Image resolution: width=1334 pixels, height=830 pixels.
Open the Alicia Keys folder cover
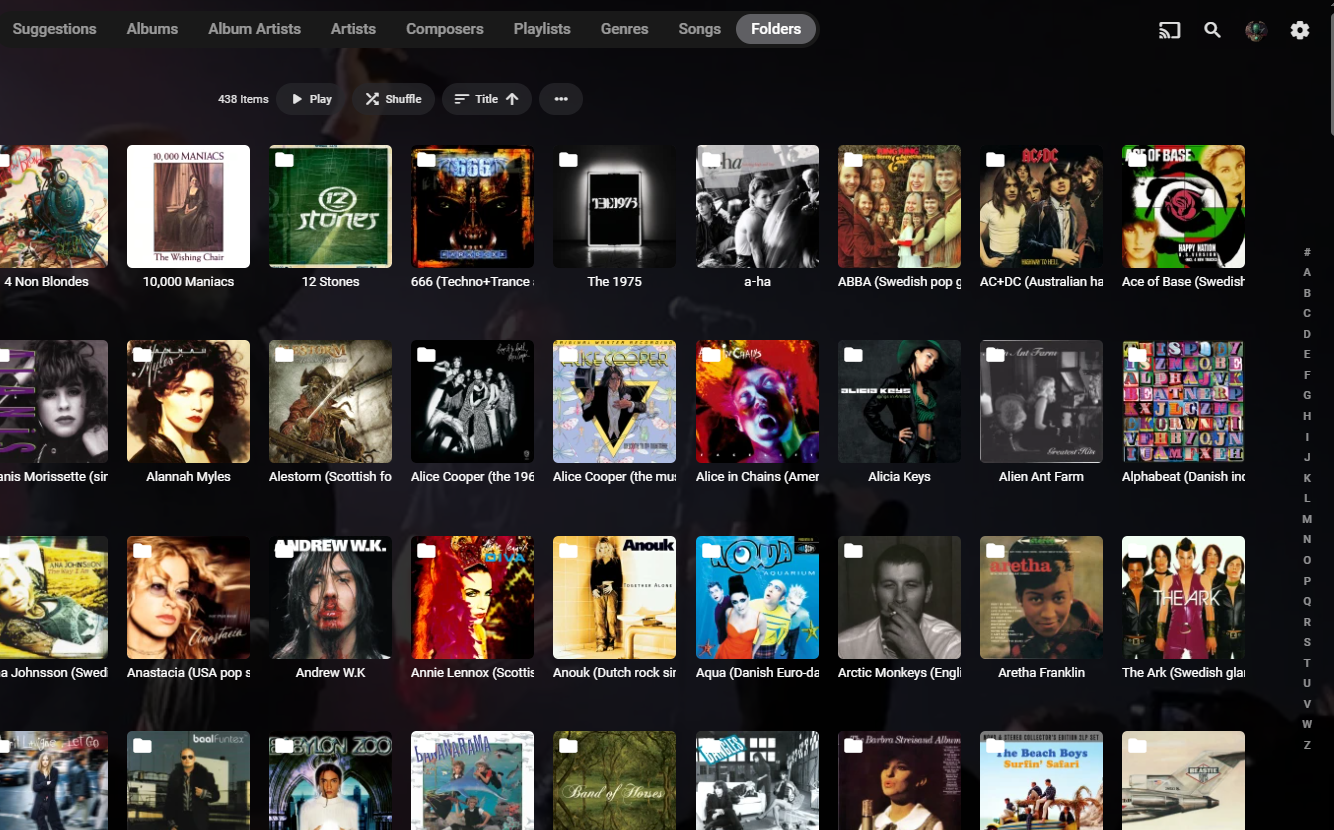[899, 401]
